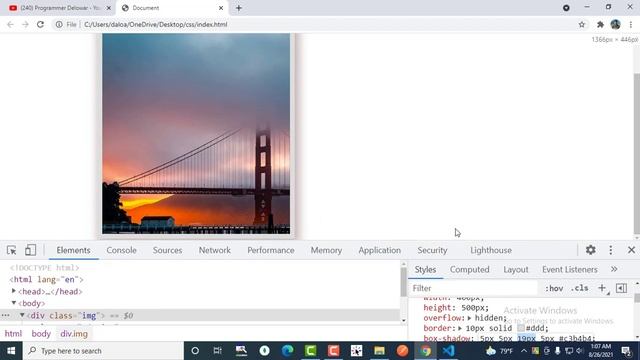
Task: Select the html lang="en" line
Action: coord(47,280)
